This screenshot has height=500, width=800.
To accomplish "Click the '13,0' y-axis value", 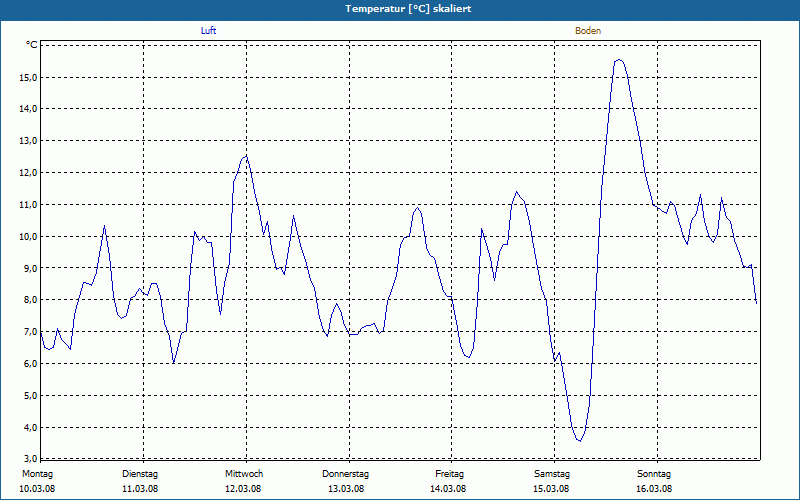I will 28,141.
